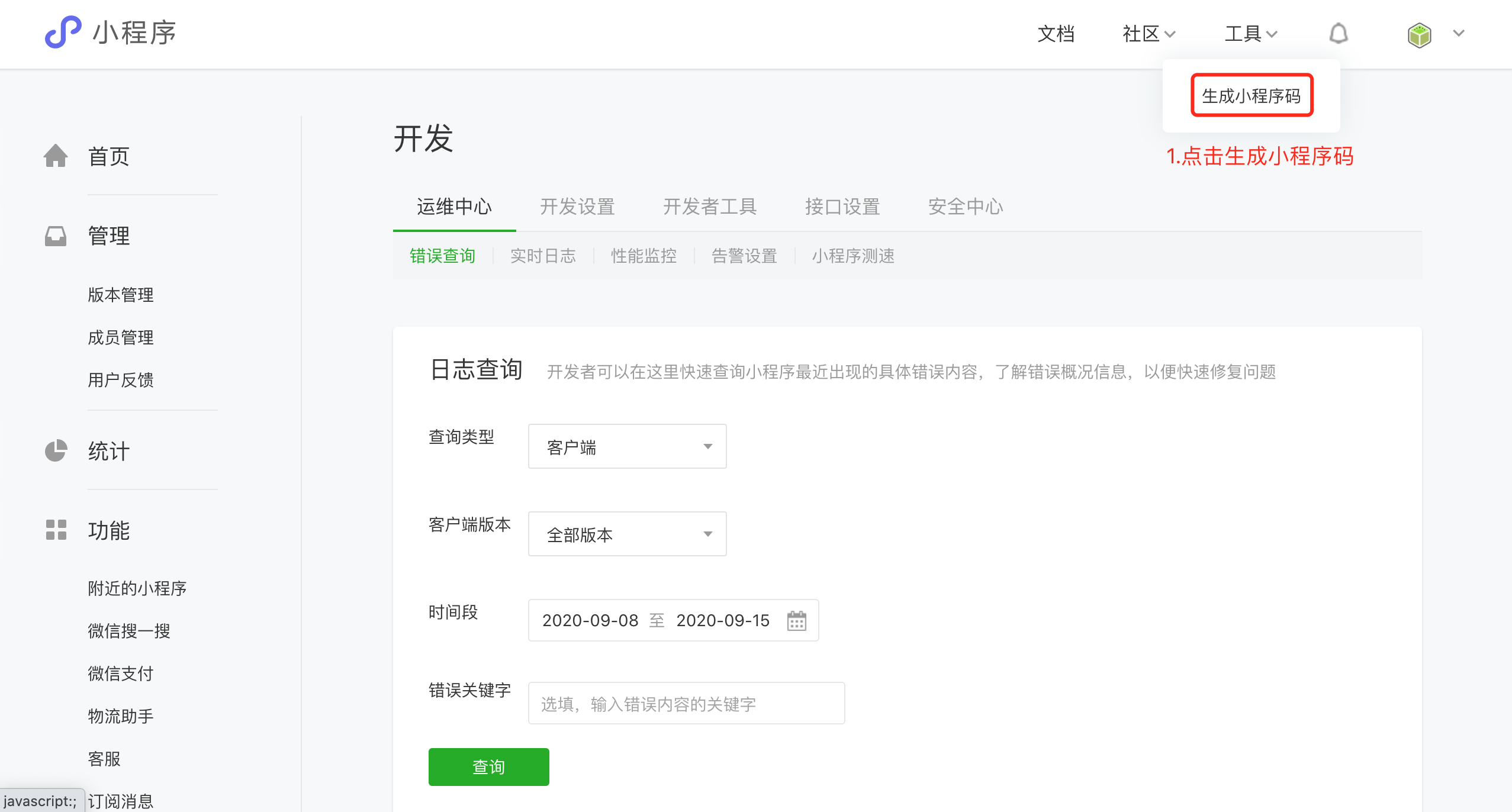Image resolution: width=1512 pixels, height=812 pixels.
Task: Click the grid icon beside 功能
Action: pyautogui.click(x=56, y=530)
